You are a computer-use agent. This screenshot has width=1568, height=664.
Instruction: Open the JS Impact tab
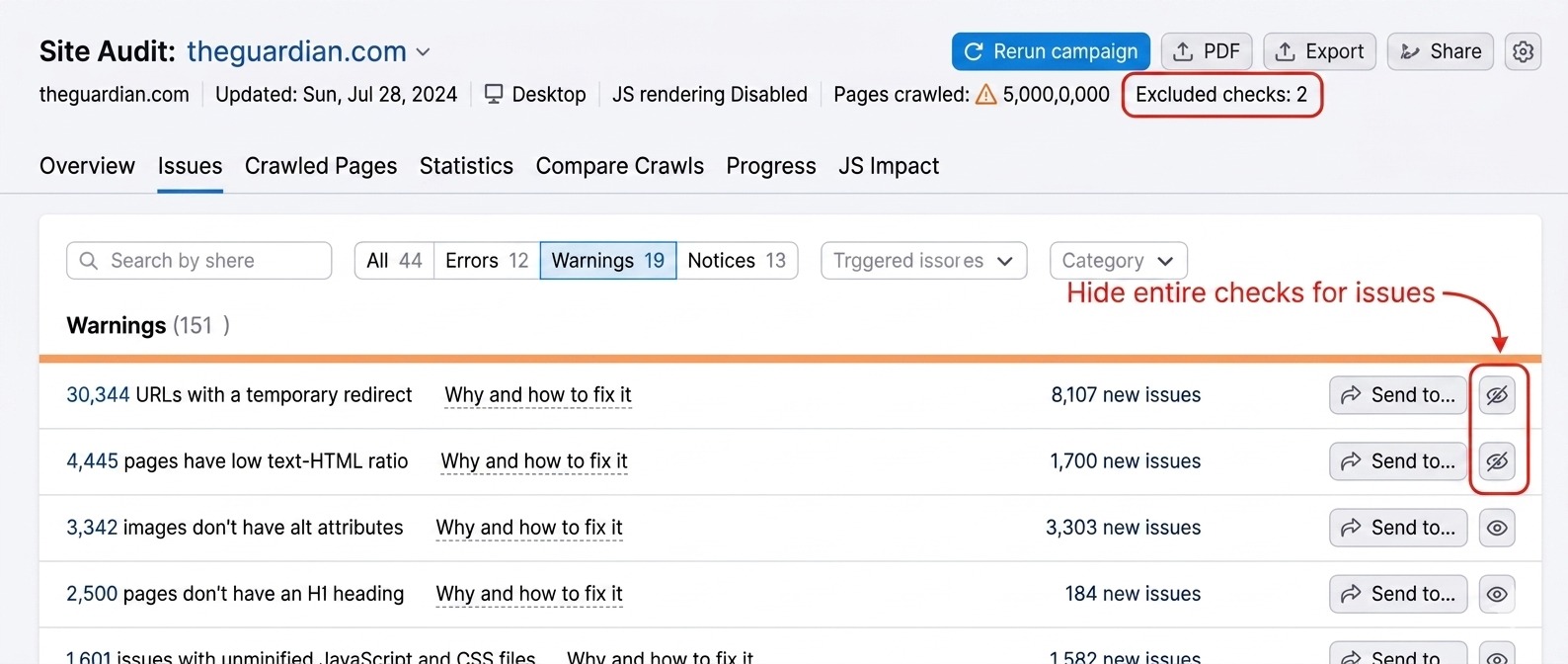pos(889,166)
